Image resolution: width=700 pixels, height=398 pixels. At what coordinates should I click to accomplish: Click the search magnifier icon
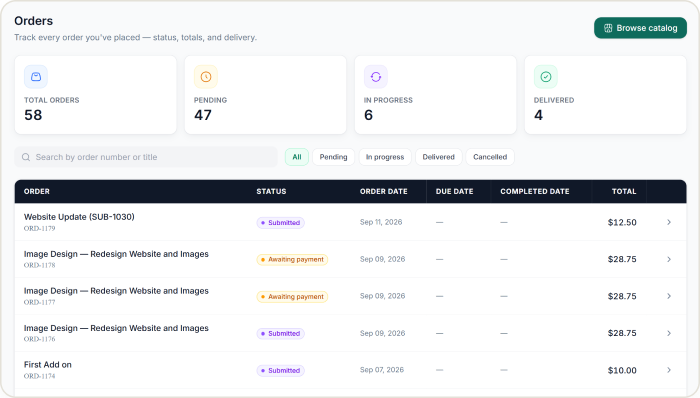26,157
